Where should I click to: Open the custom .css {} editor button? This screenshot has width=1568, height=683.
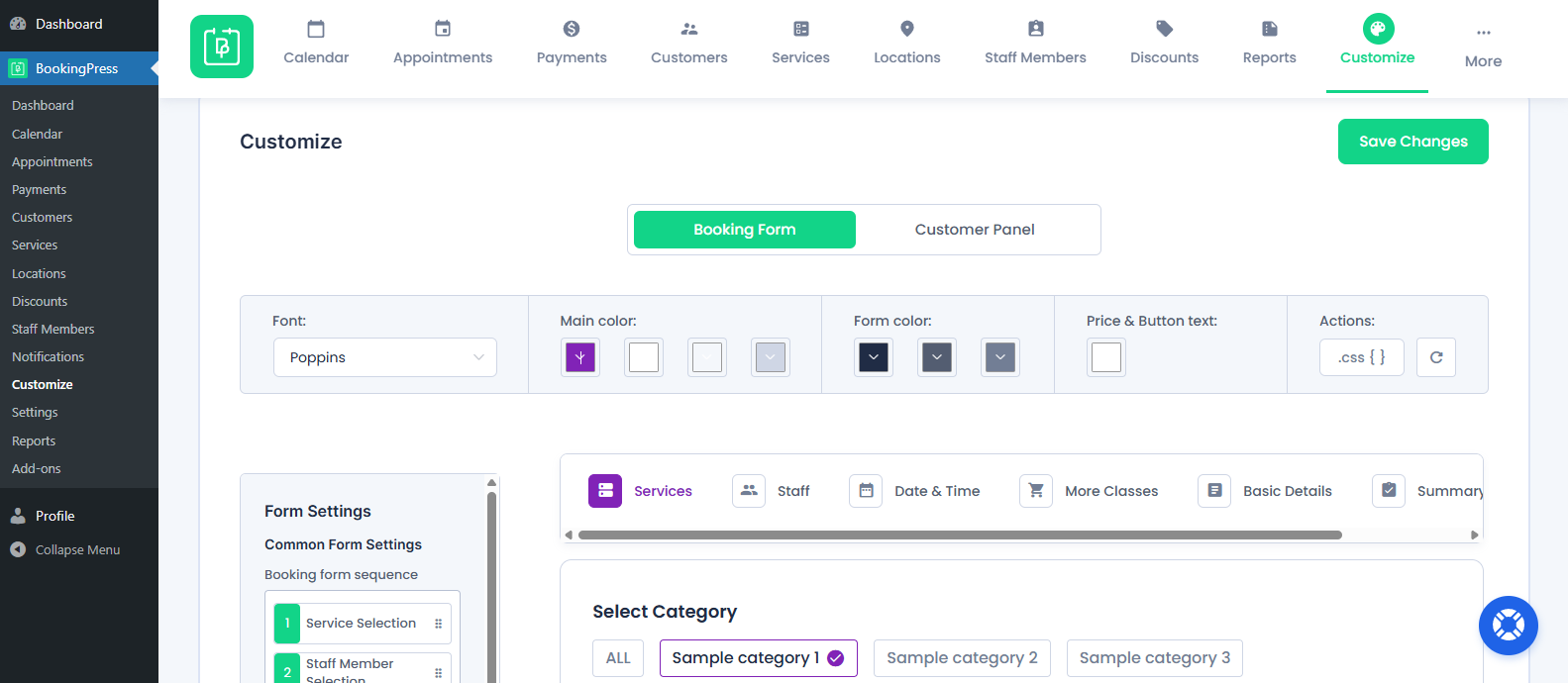[1361, 357]
